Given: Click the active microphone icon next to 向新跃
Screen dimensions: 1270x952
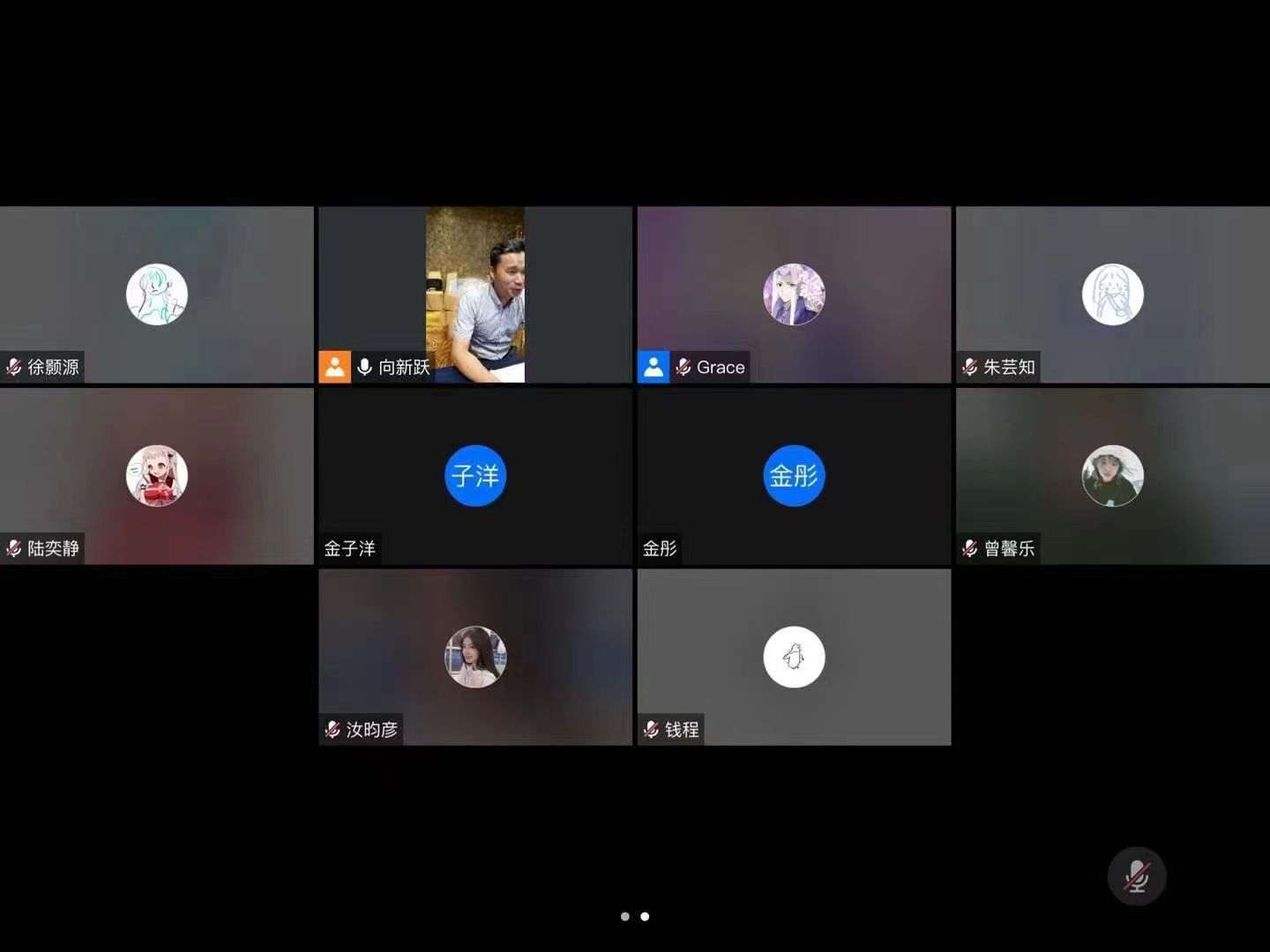Looking at the screenshot, I should point(364,368).
